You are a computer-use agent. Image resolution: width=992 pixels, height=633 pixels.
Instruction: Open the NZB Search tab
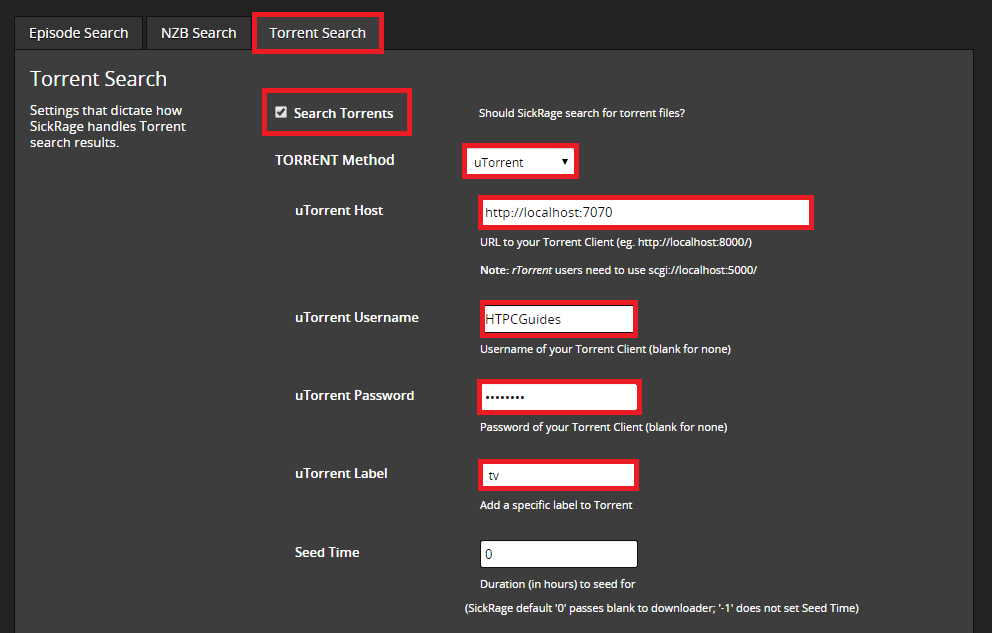198,33
